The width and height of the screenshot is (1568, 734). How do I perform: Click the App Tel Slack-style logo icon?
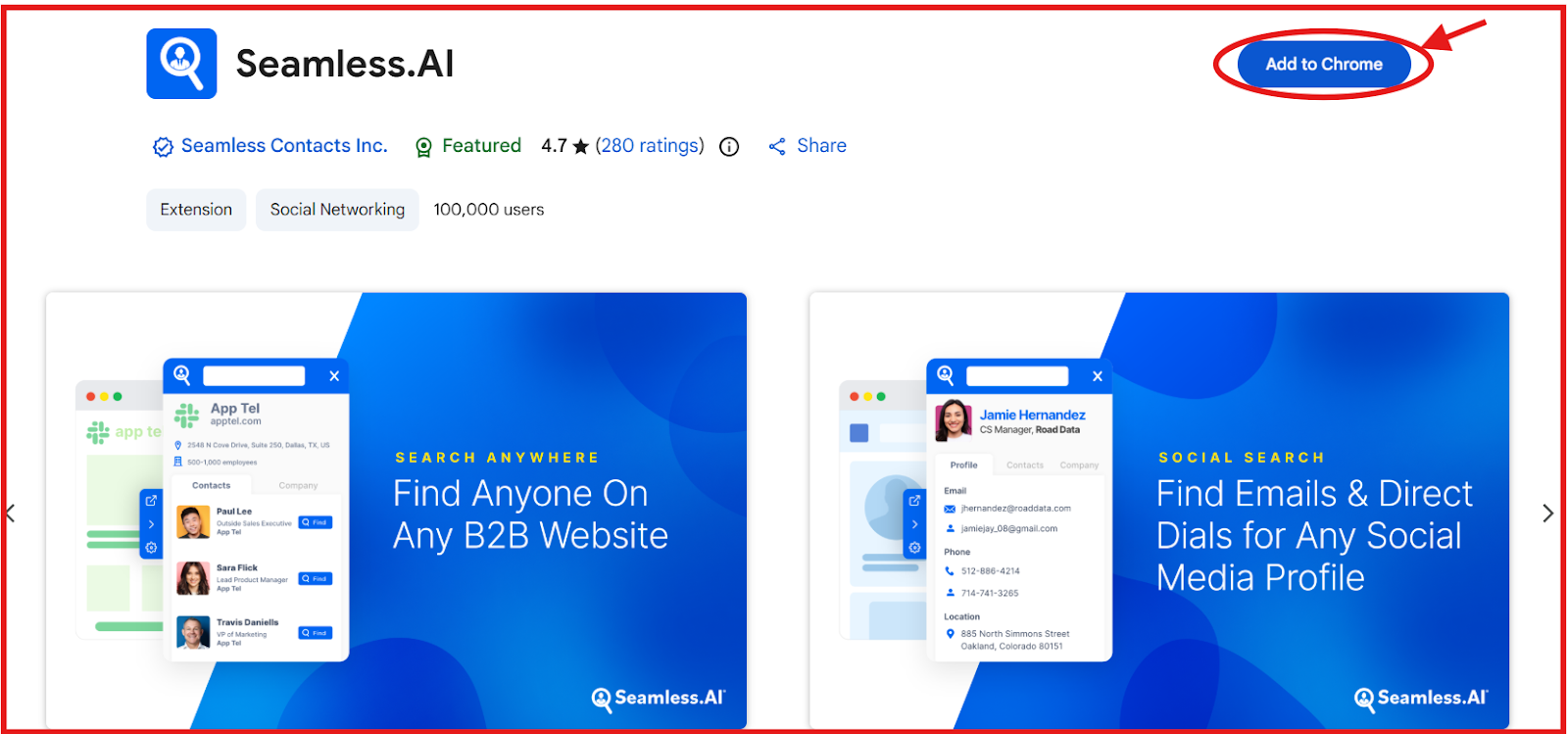[186, 416]
